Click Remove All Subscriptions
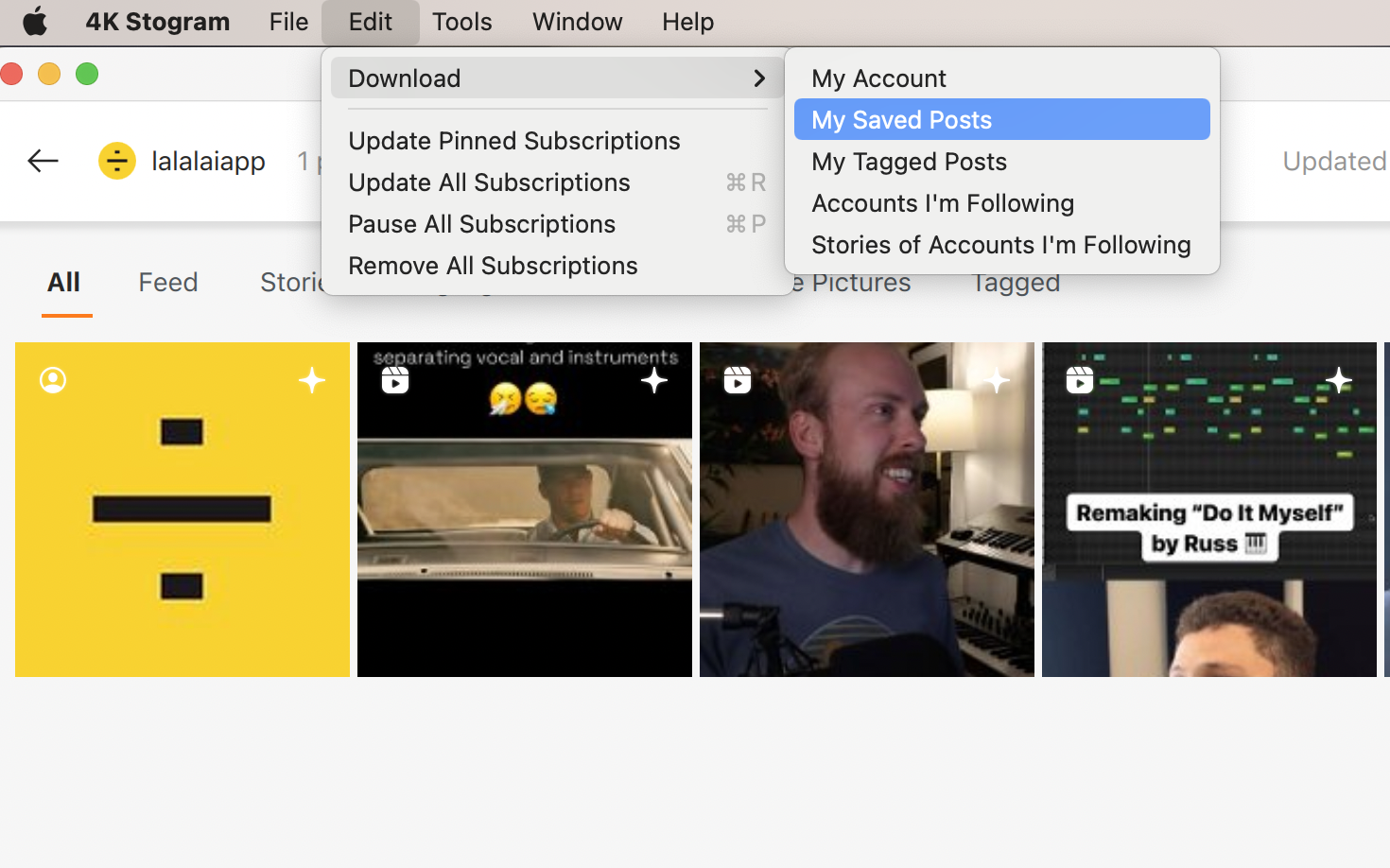Image resolution: width=1390 pixels, height=868 pixels. 493,266
